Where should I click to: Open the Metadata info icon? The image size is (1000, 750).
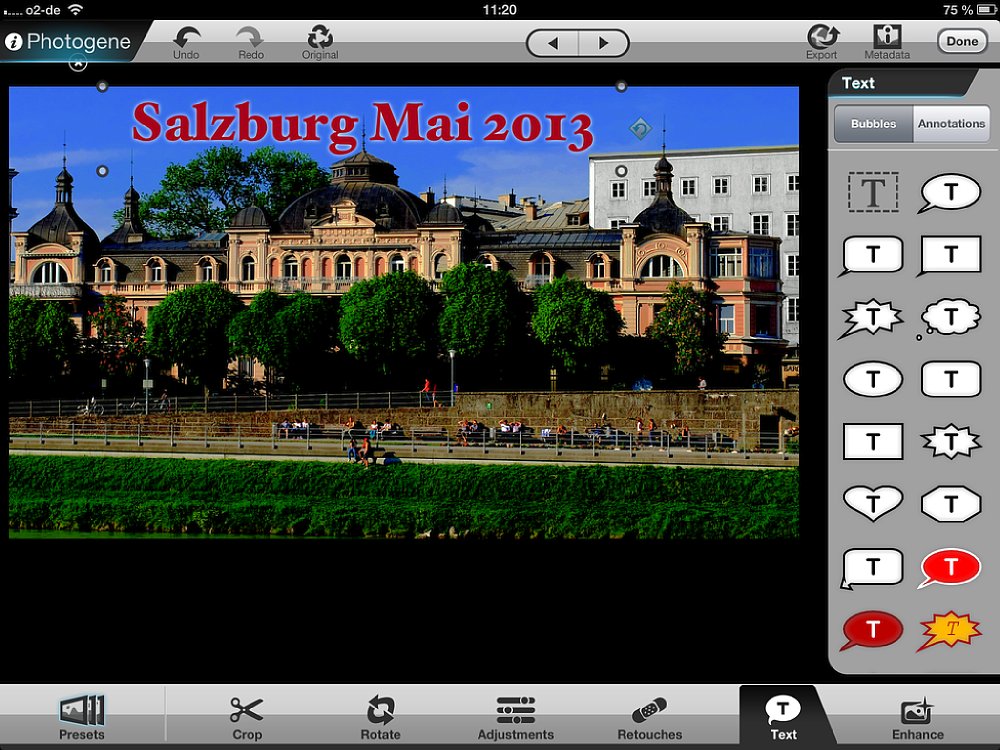point(887,37)
